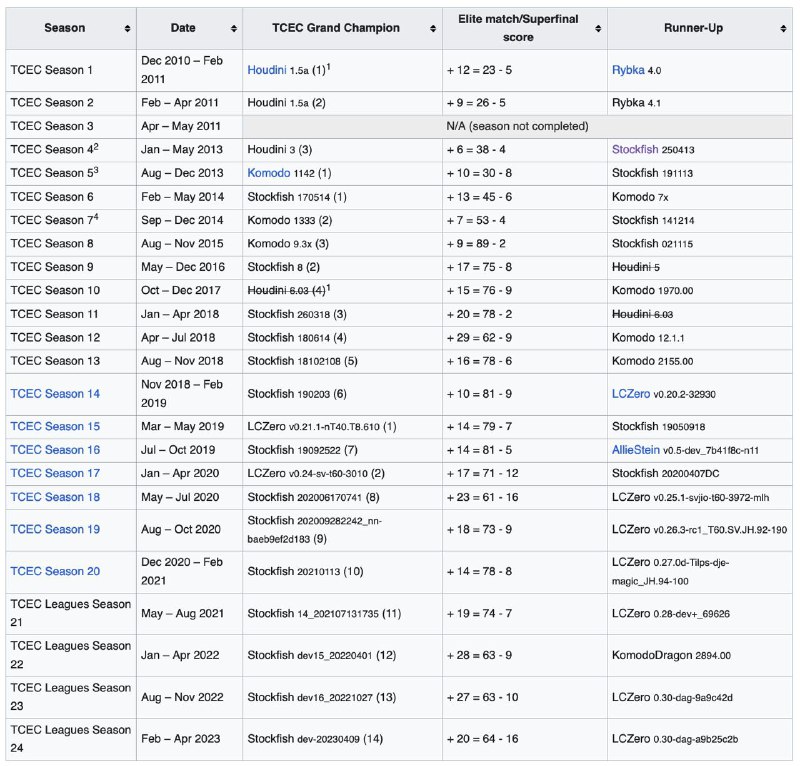The height and width of the screenshot is (766, 800).
Task: Click the Season column header text
Action: click(65, 28)
